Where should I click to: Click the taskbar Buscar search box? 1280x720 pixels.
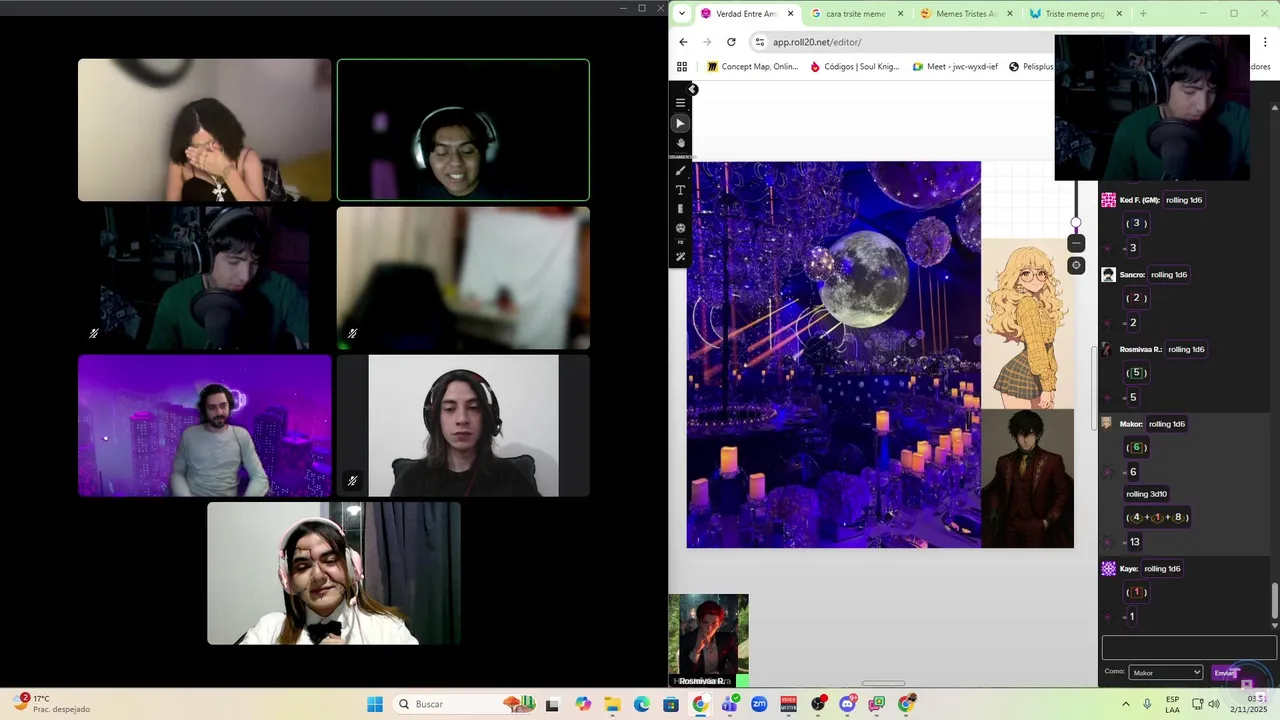click(x=462, y=704)
